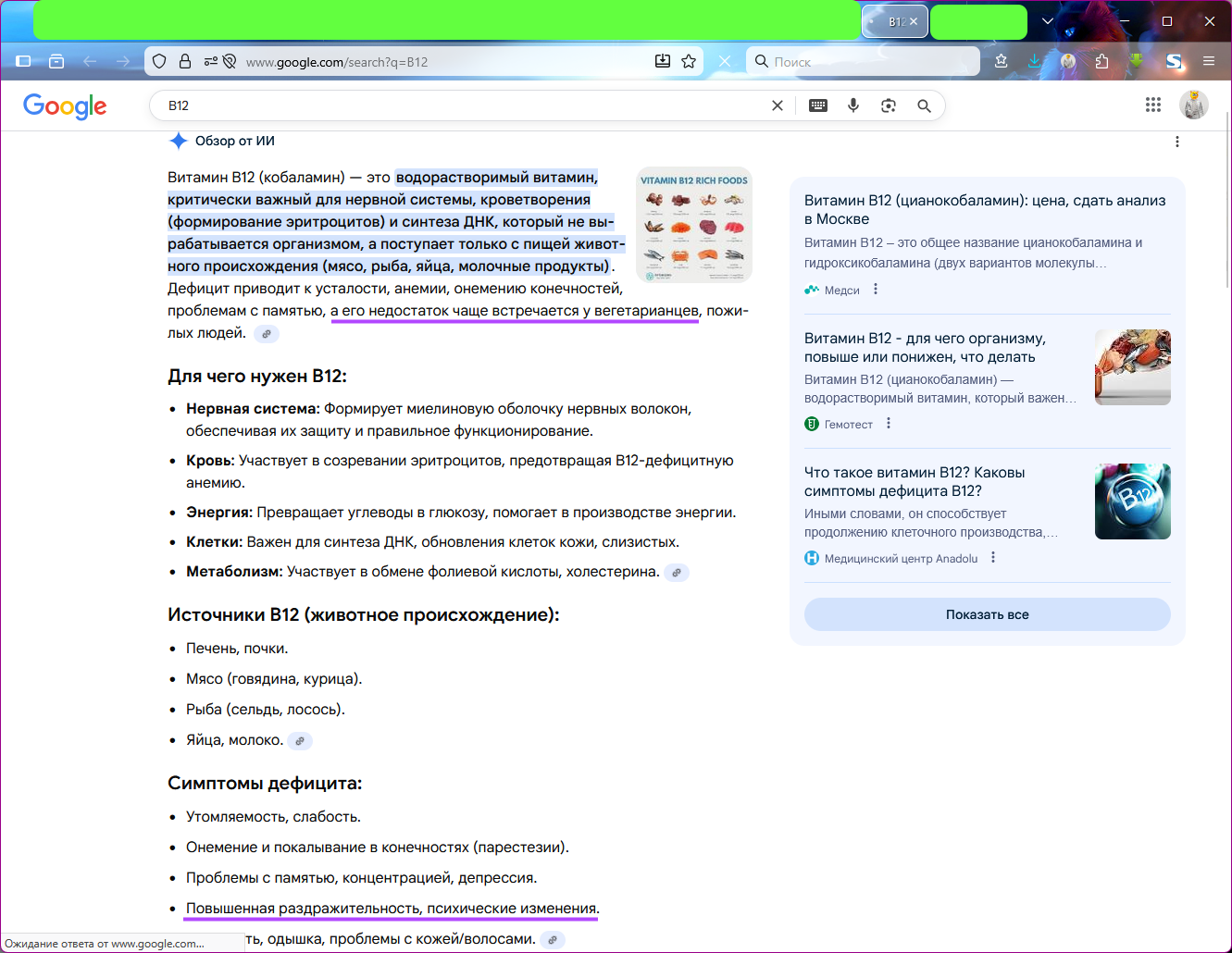Click the 'Печень, почки.' list item

point(237,649)
